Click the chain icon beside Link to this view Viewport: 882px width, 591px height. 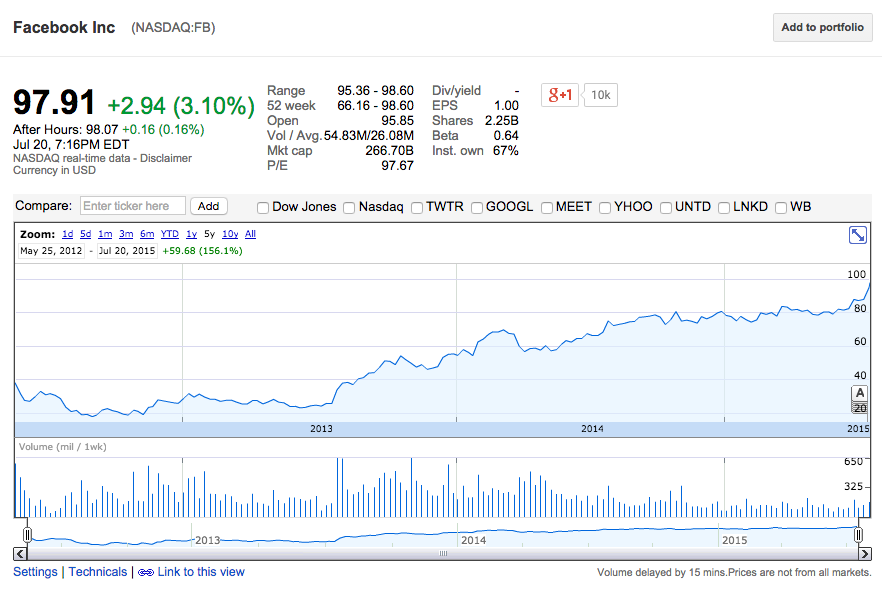point(145,573)
